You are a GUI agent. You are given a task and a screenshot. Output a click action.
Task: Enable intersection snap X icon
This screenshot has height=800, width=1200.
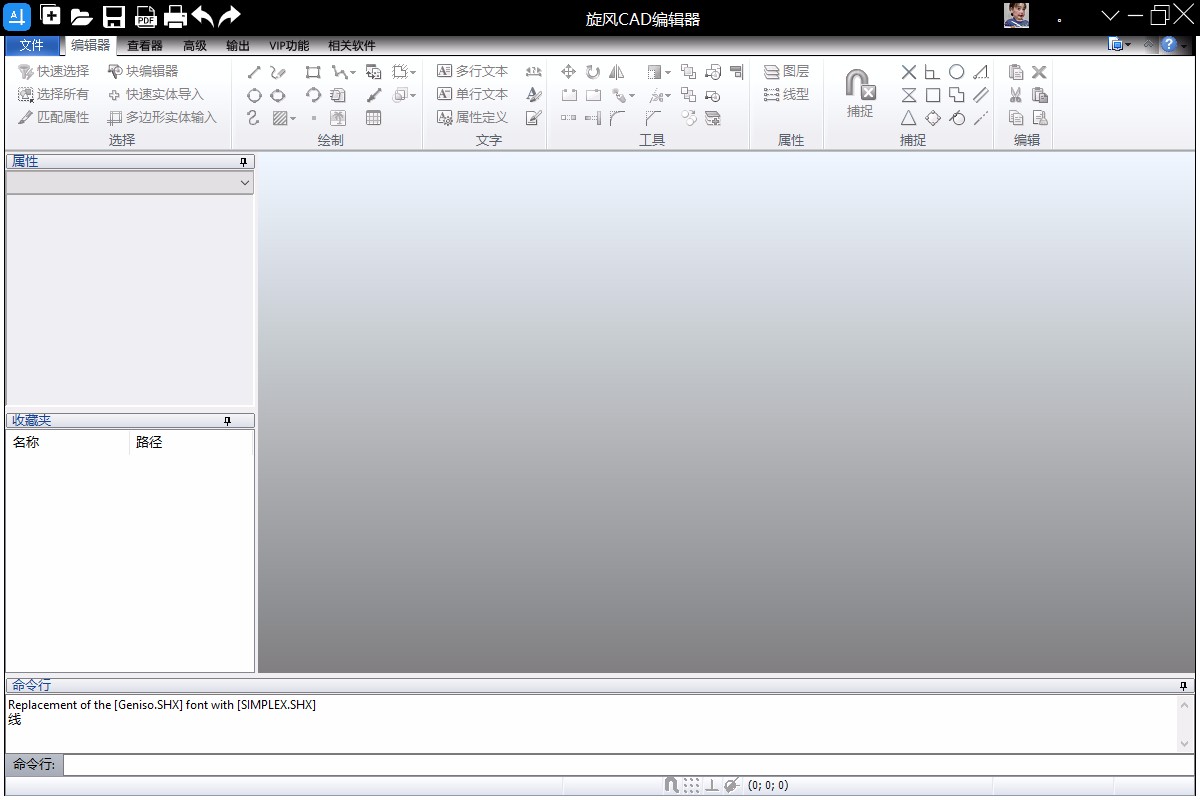pos(909,72)
